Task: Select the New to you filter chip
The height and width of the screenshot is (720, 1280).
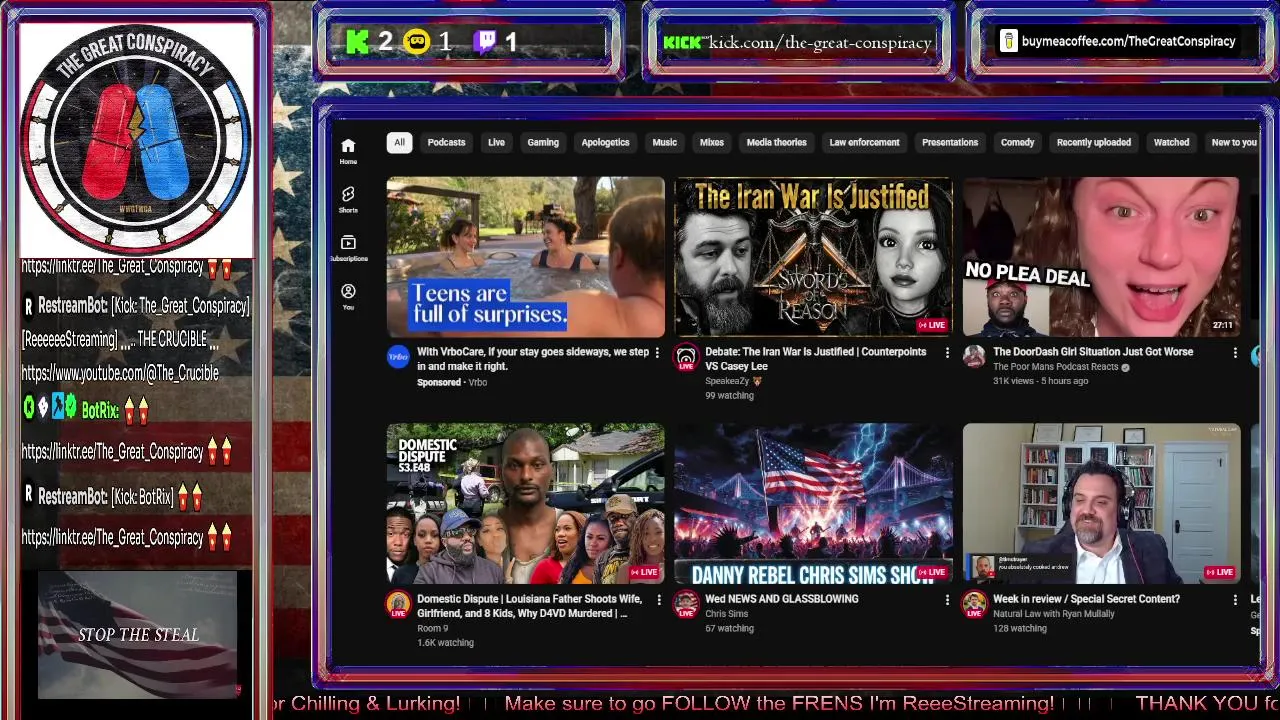Action: [x=1234, y=142]
